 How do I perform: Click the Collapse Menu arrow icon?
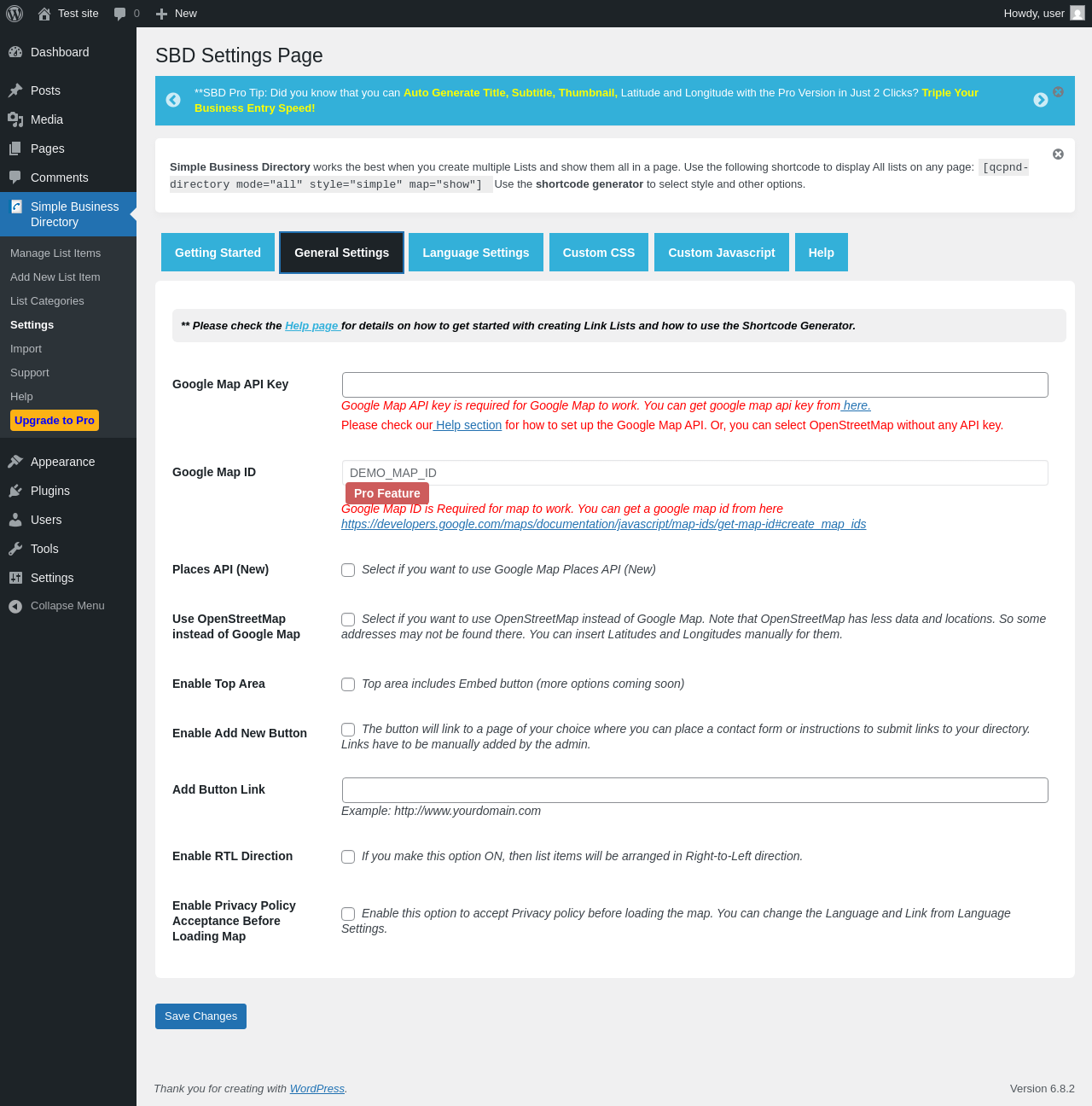pyautogui.click(x=15, y=606)
